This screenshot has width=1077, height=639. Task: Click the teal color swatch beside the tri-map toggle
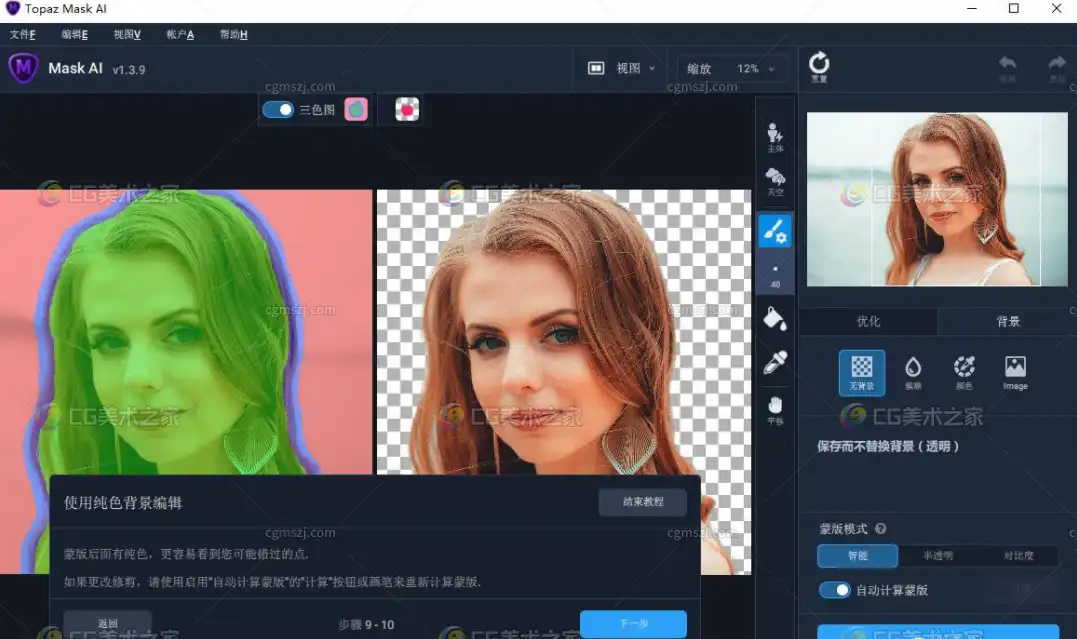pyautogui.click(x=355, y=108)
